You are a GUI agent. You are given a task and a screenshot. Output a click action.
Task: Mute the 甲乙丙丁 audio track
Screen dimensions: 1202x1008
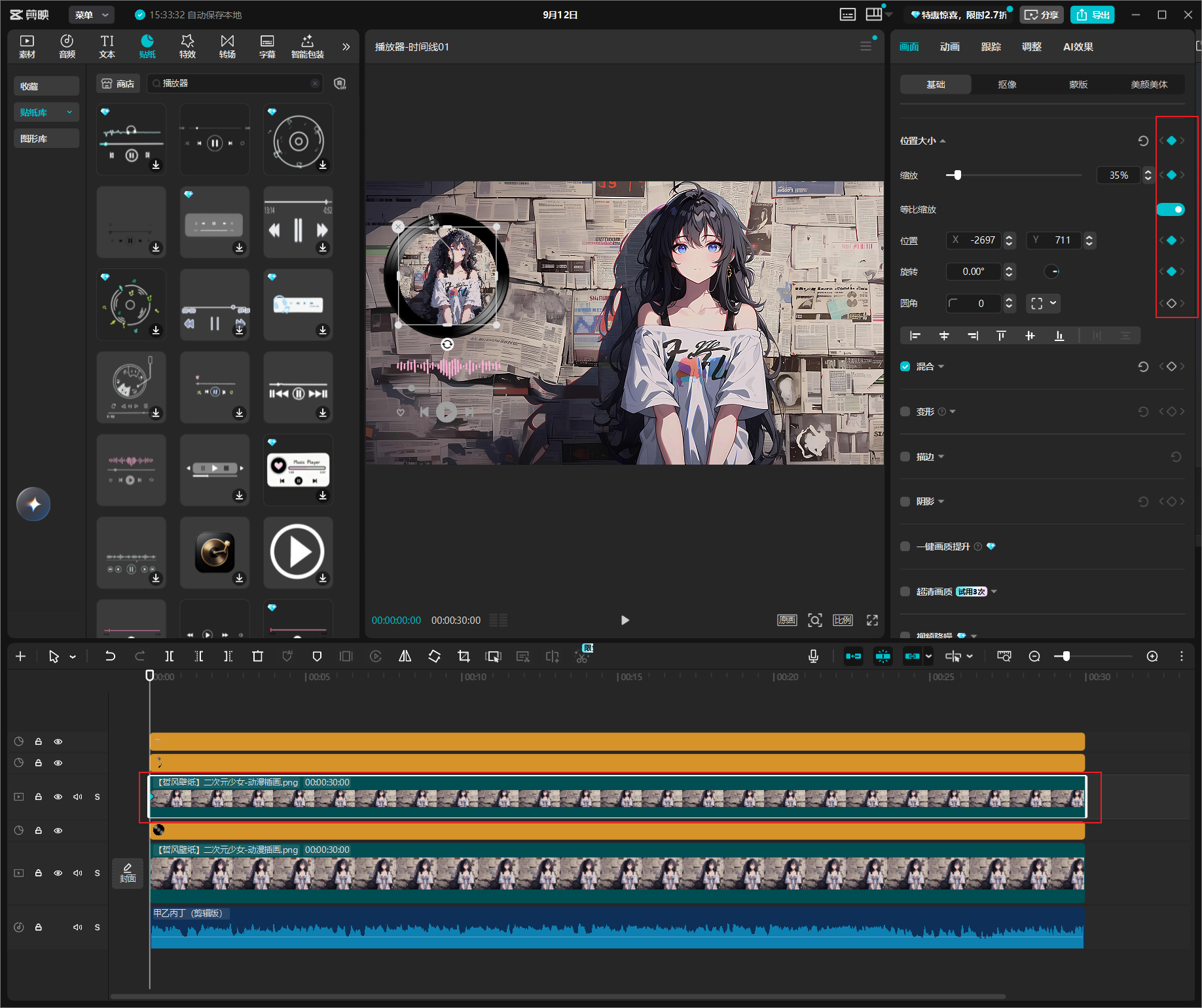pyautogui.click(x=78, y=927)
